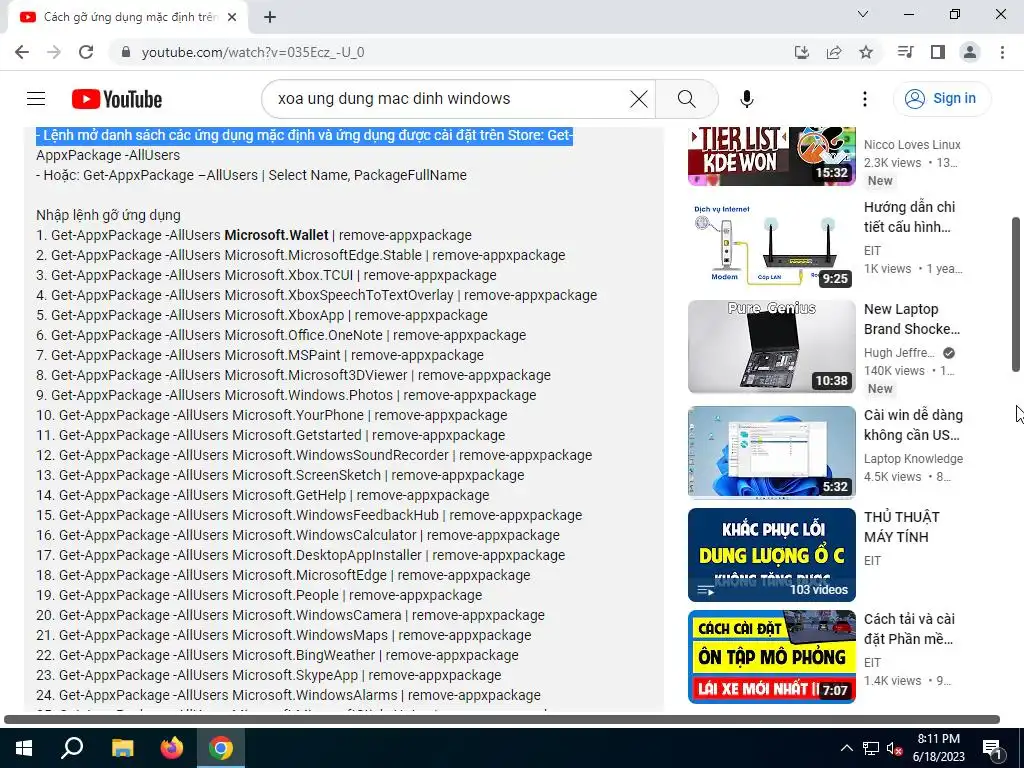Go back to the previous page

click(x=22, y=52)
